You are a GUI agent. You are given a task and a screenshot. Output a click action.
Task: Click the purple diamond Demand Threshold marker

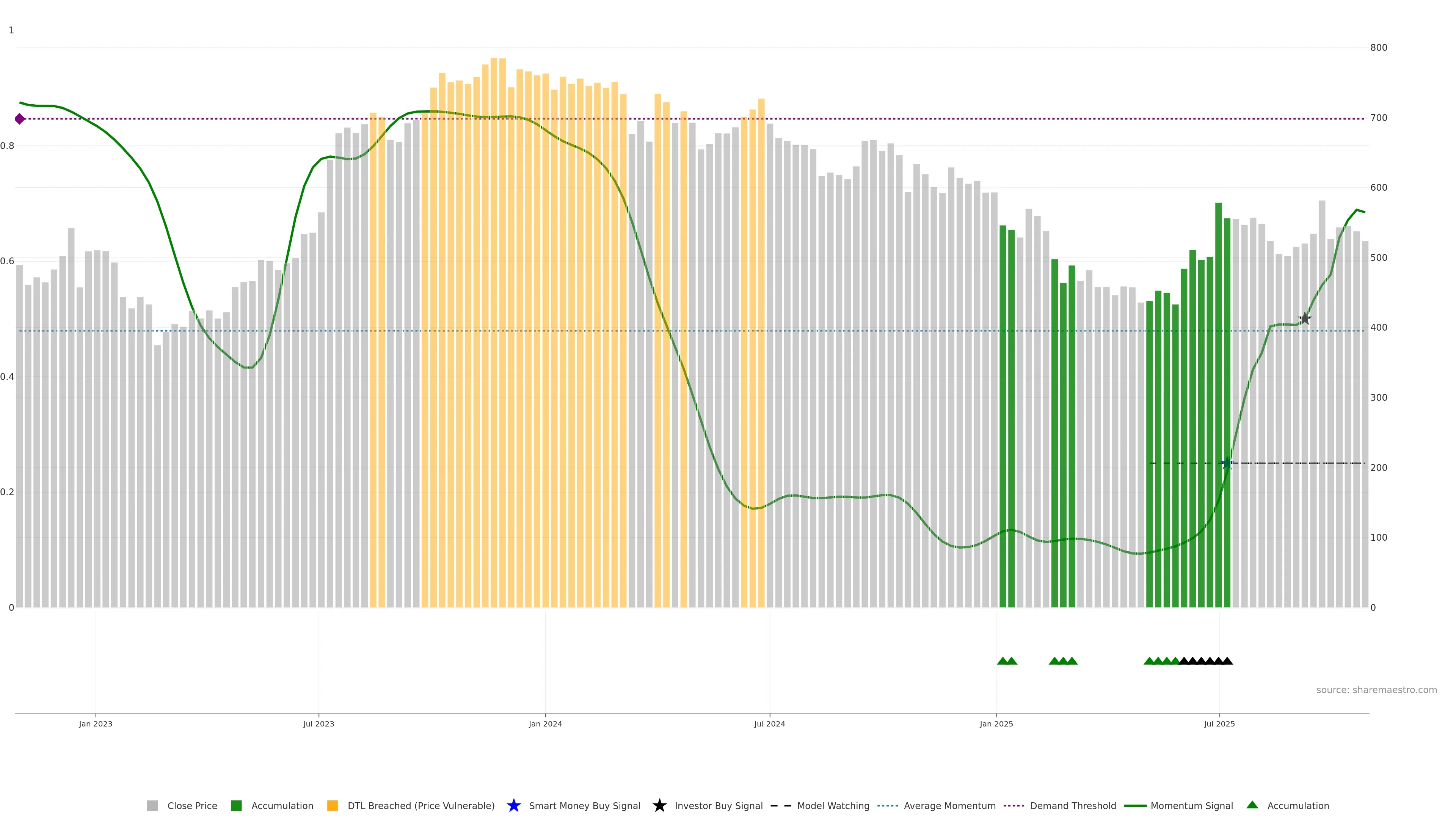pos(20,119)
